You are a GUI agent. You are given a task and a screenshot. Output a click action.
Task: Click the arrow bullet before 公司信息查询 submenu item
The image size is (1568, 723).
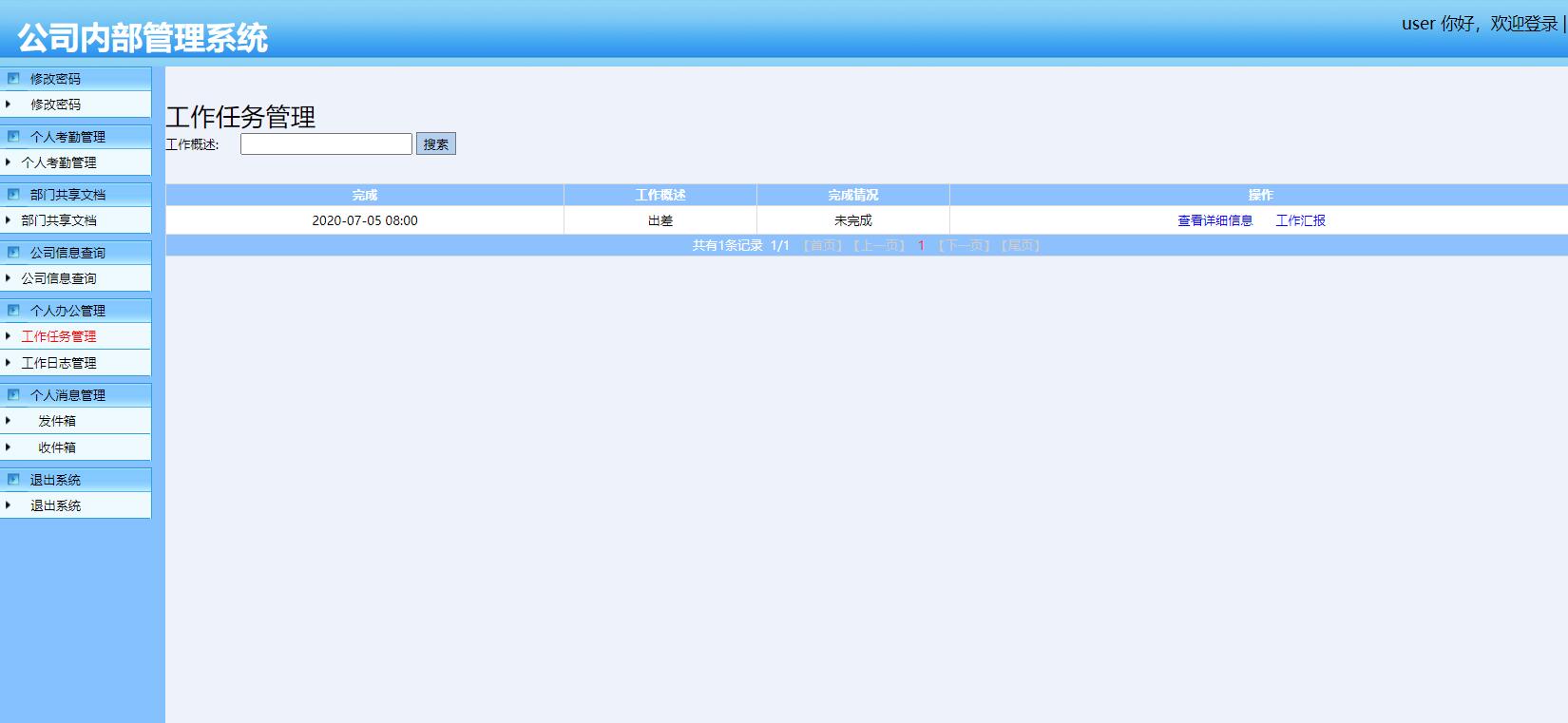coord(8,278)
